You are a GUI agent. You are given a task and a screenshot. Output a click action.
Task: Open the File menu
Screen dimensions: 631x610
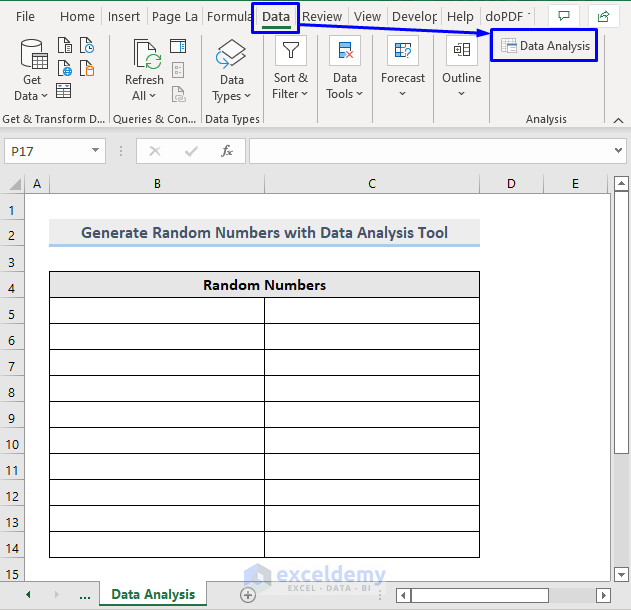(x=25, y=16)
